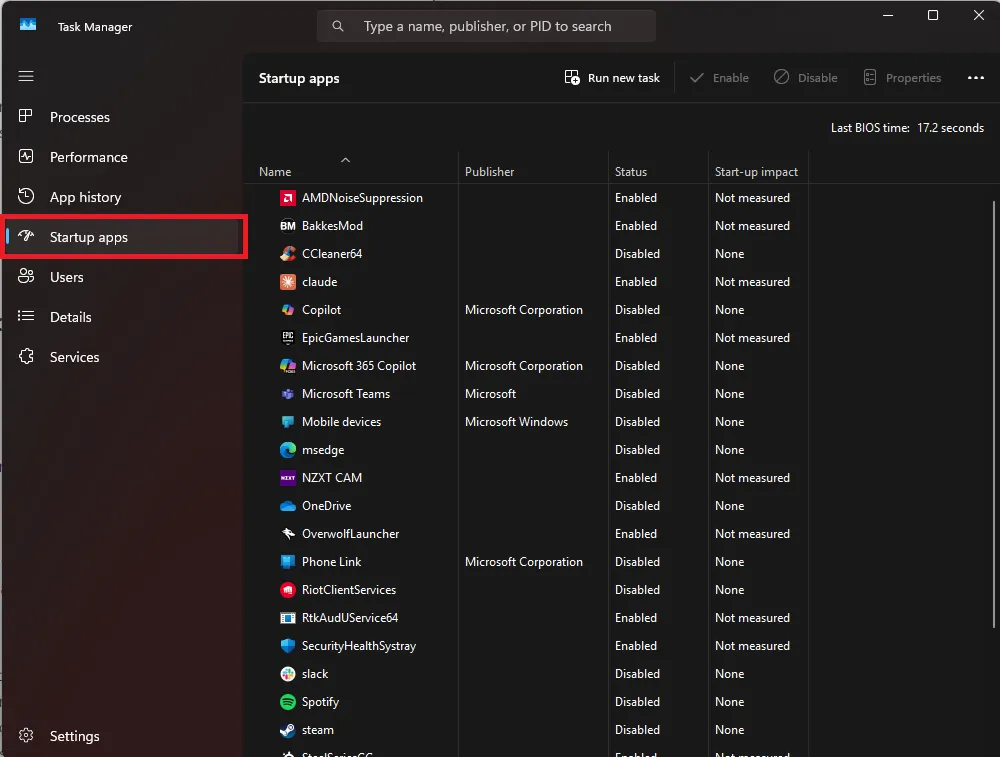The width and height of the screenshot is (1000, 757).
Task: Click the Enable button
Action: (x=719, y=77)
